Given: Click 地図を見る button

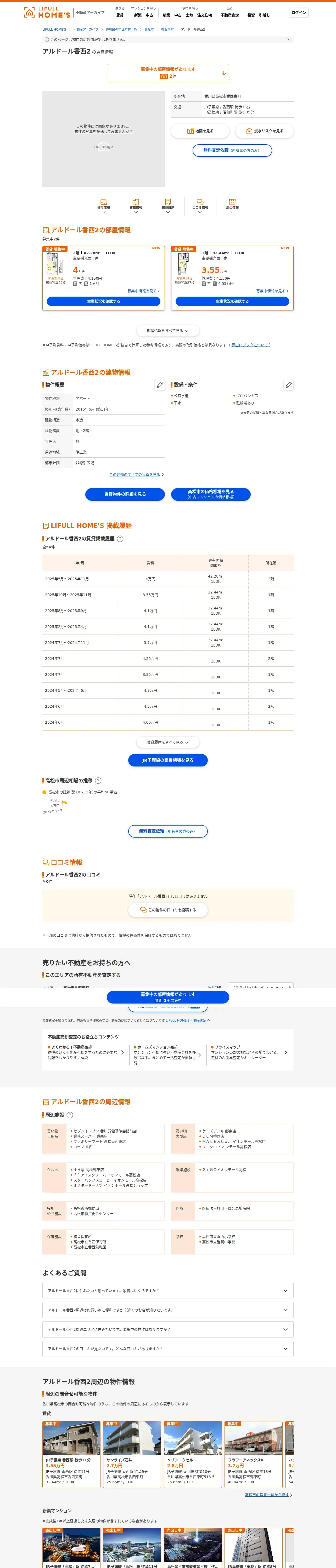Looking at the screenshot, I should [x=200, y=131].
